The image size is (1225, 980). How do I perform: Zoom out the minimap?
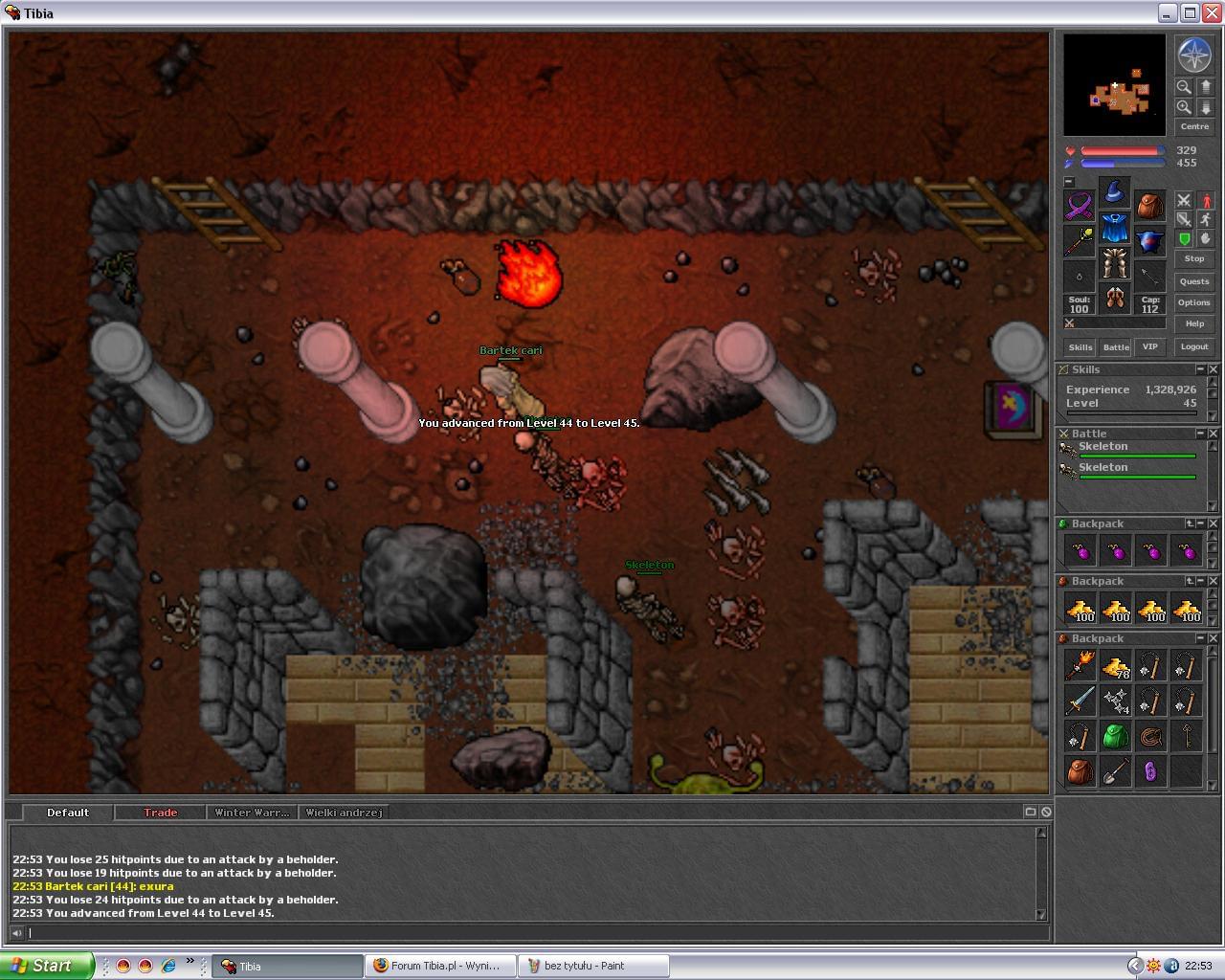click(x=1184, y=87)
